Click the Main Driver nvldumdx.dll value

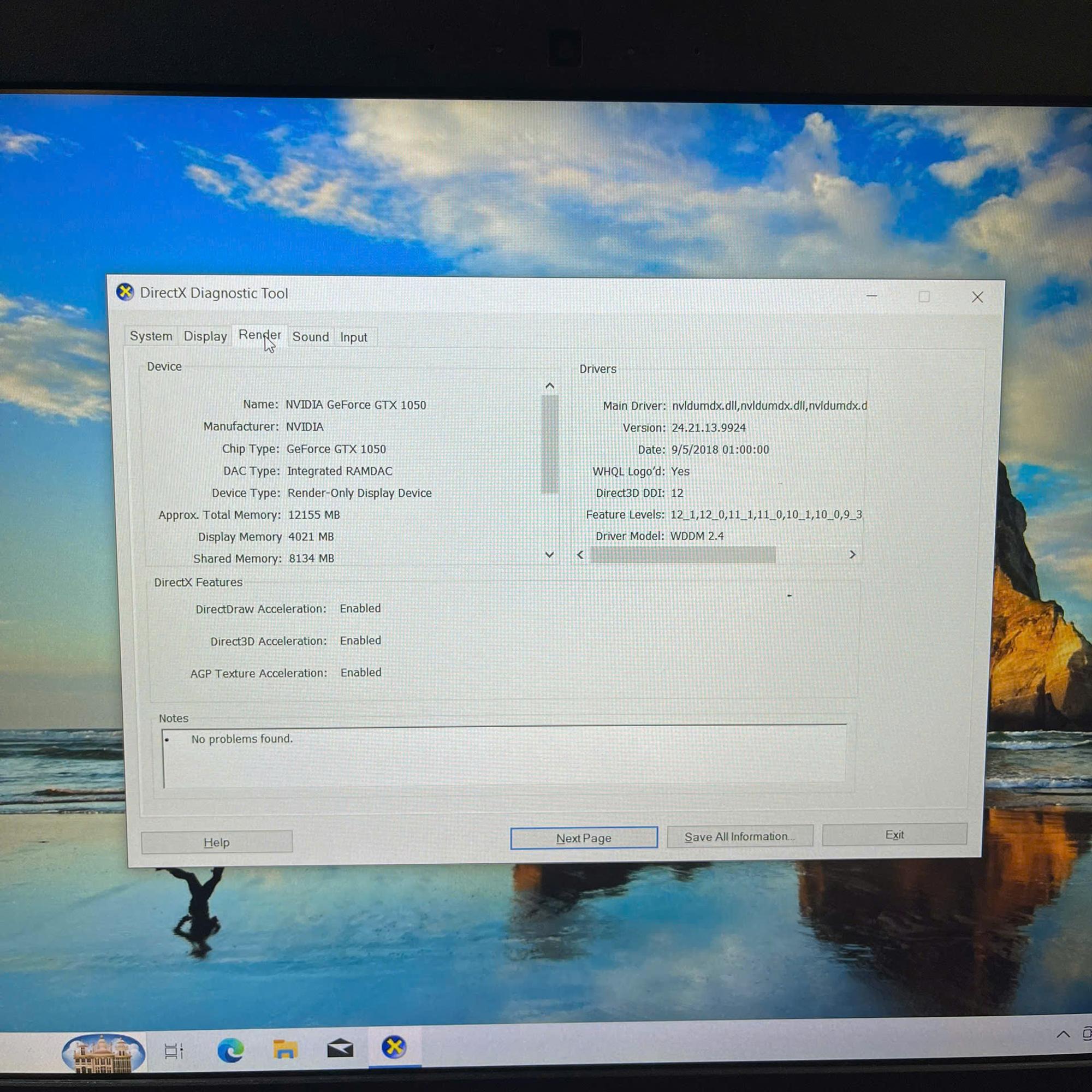point(769,406)
